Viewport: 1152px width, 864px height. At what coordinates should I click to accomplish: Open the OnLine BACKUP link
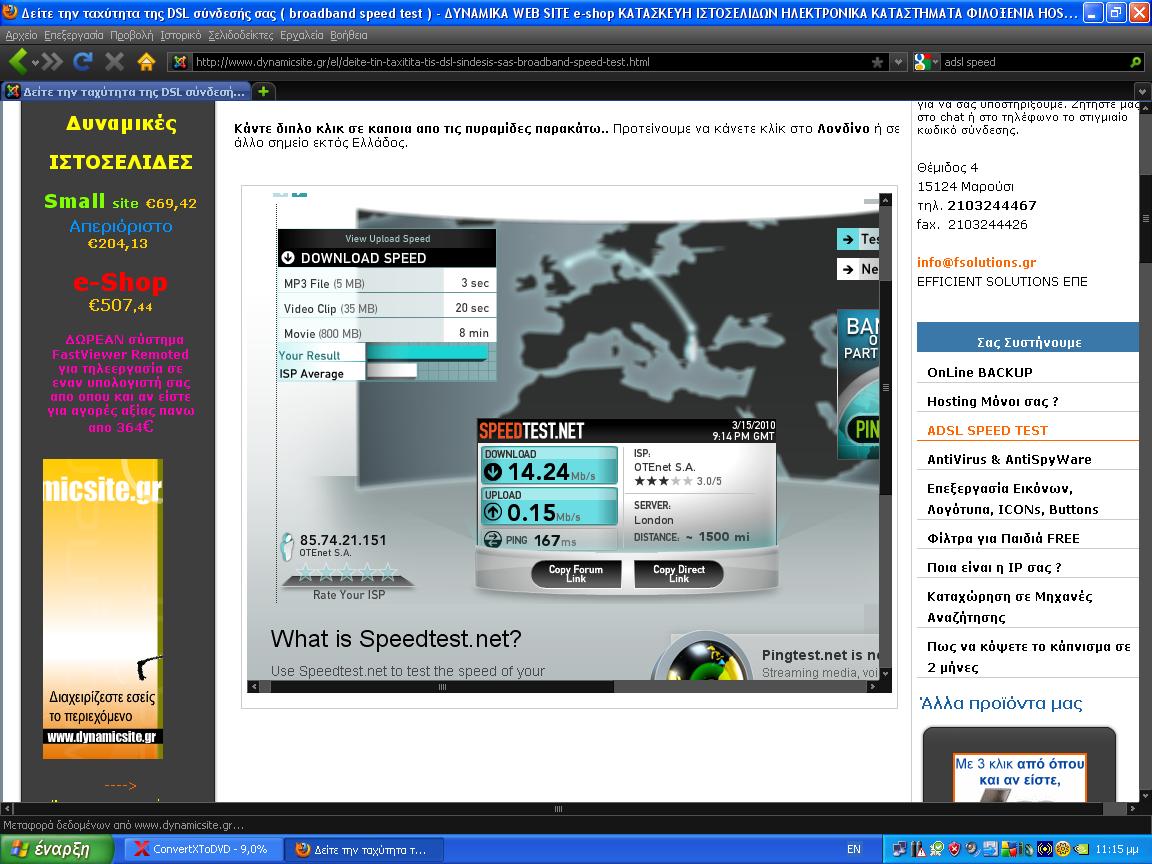click(979, 372)
